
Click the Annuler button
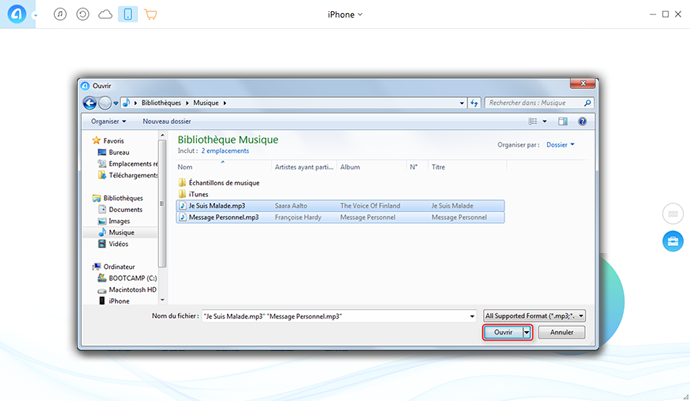562,332
